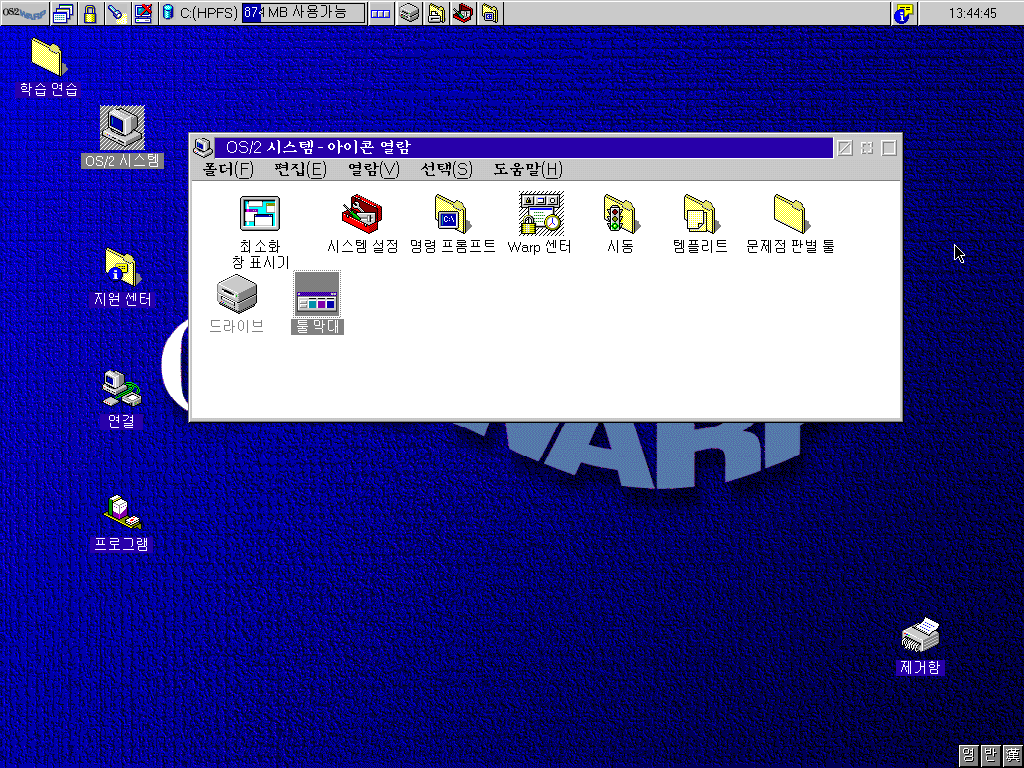Click the flashlight find-objects icon
Screen dimensions: 1024x768
(117, 13)
